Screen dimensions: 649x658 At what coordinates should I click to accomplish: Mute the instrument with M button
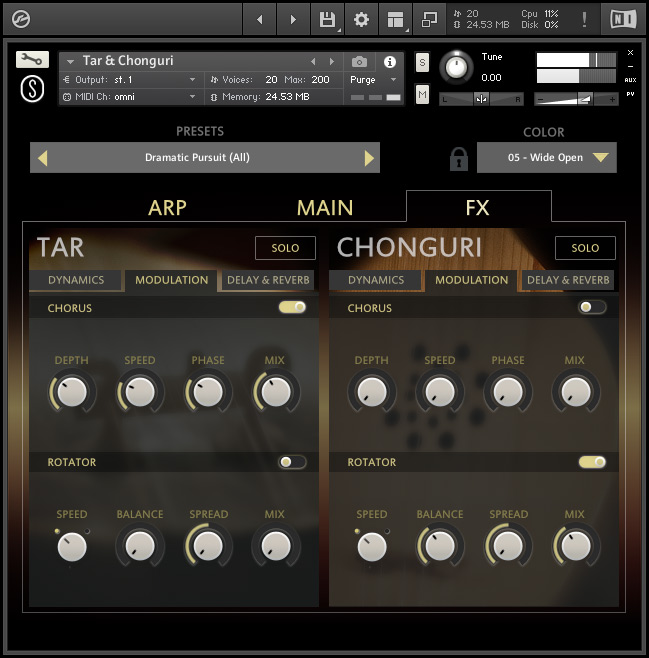tap(422, 95)
